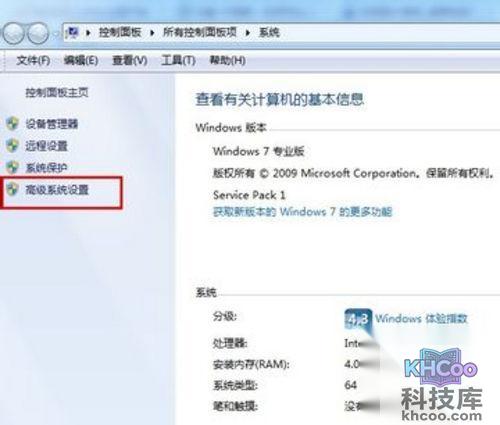500x425 pixels.
Task: Open the 帮助(H) menu
Action: tap(227, 60)
